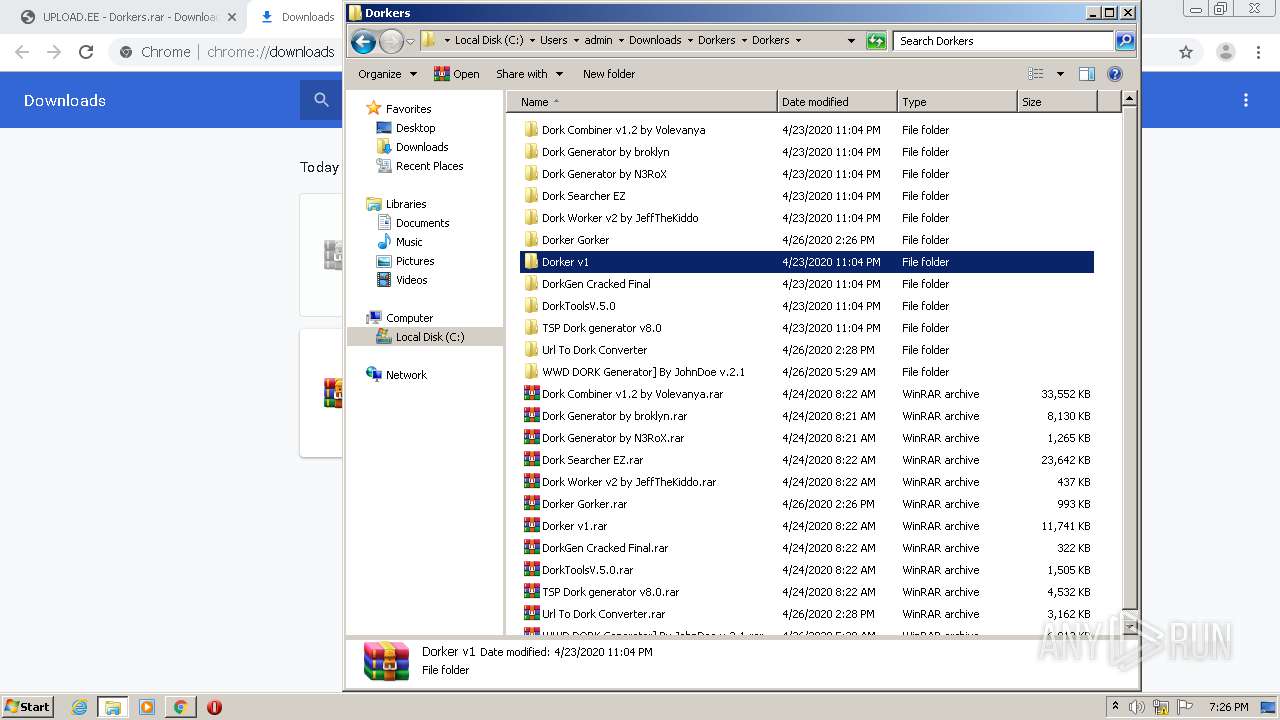This screenshot has width=1280, height=720.
Task: Open the Share with menu
Action: point(529,74)
